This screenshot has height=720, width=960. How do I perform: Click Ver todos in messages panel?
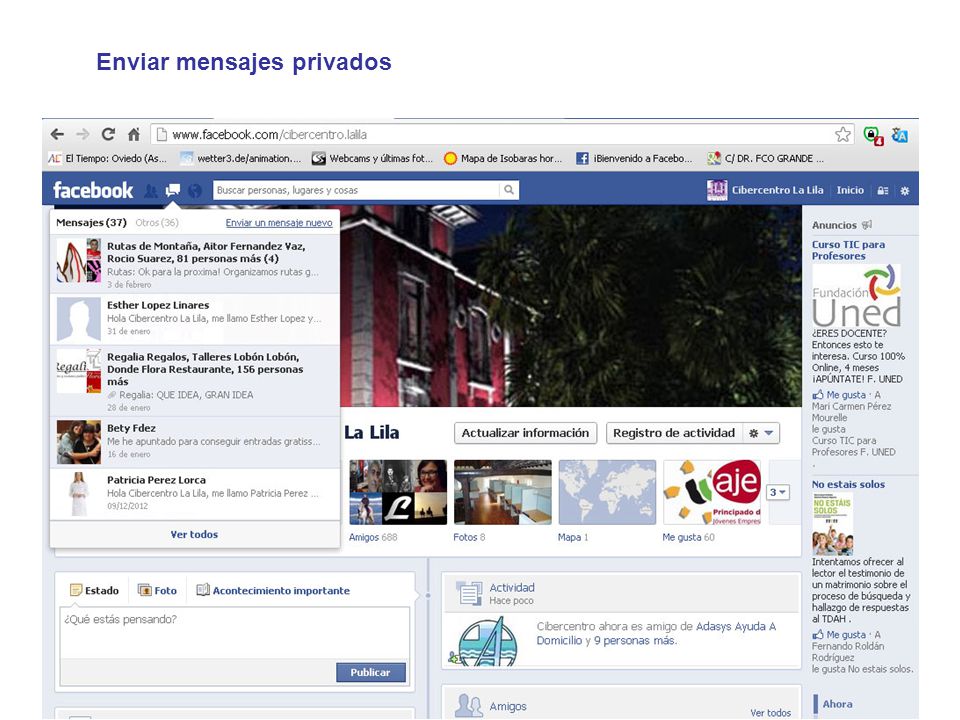click(194, 534)
